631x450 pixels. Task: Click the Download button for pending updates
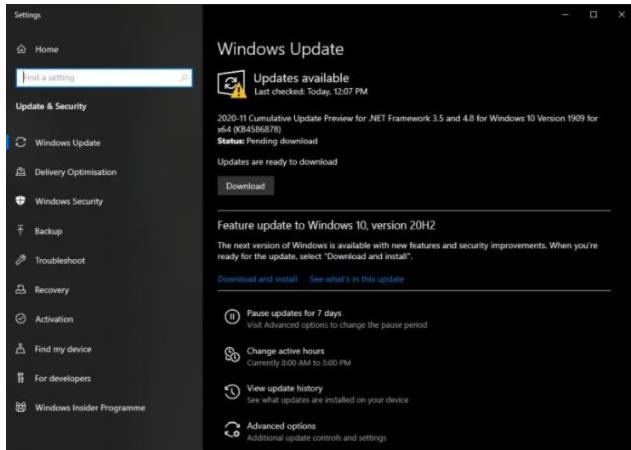pyautogui.click(x=245, y=186)
